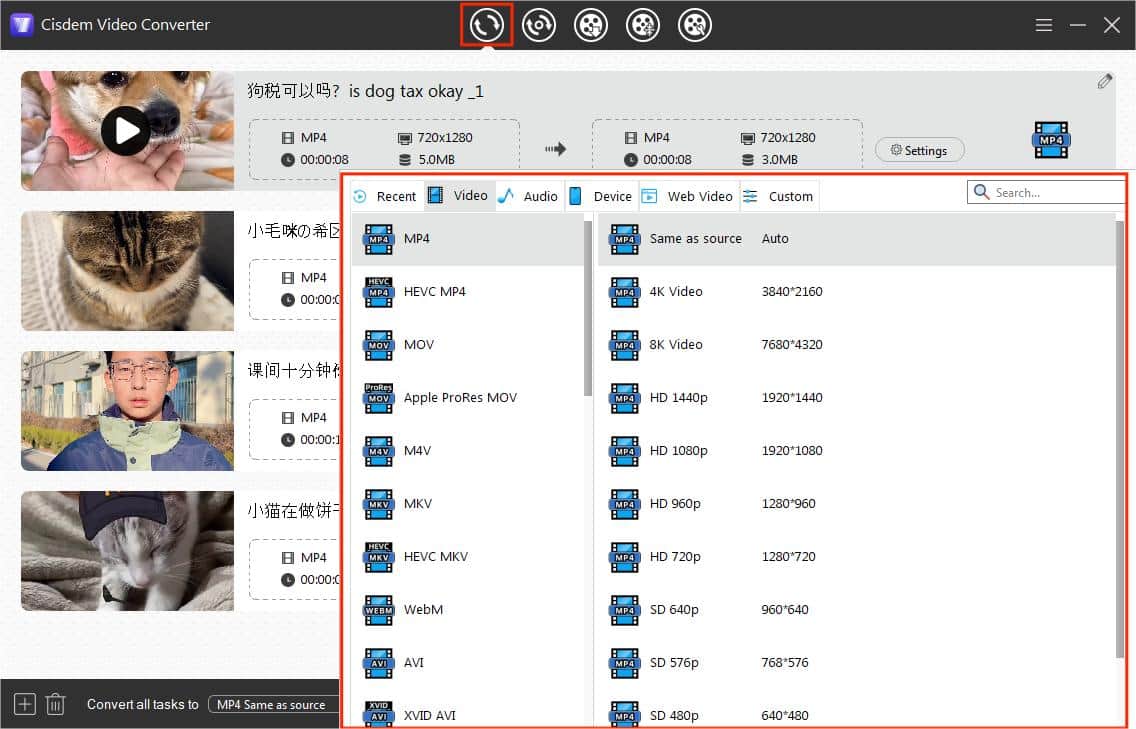The image size is (1136, 729).
Task: Click the Convert mode icon in the top toolbar
Action: (487, 25)
